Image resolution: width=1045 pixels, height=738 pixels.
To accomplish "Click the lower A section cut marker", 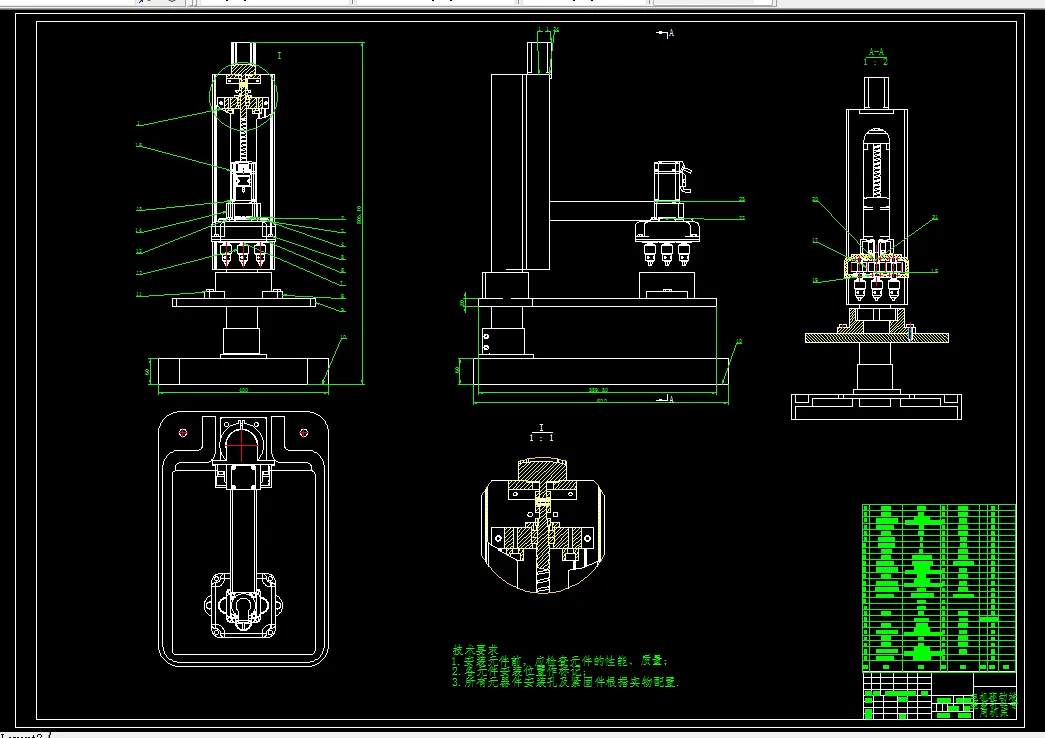I will coord(666,399).
